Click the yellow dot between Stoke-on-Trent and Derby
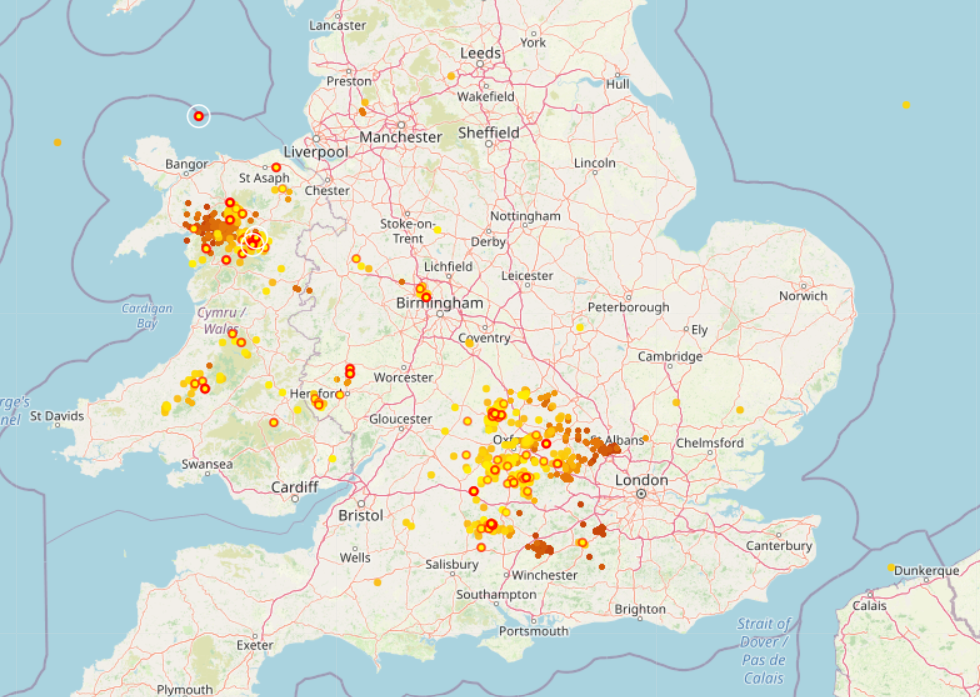The image size is (980, 697). pyautogui.click(x=438, y=230)
